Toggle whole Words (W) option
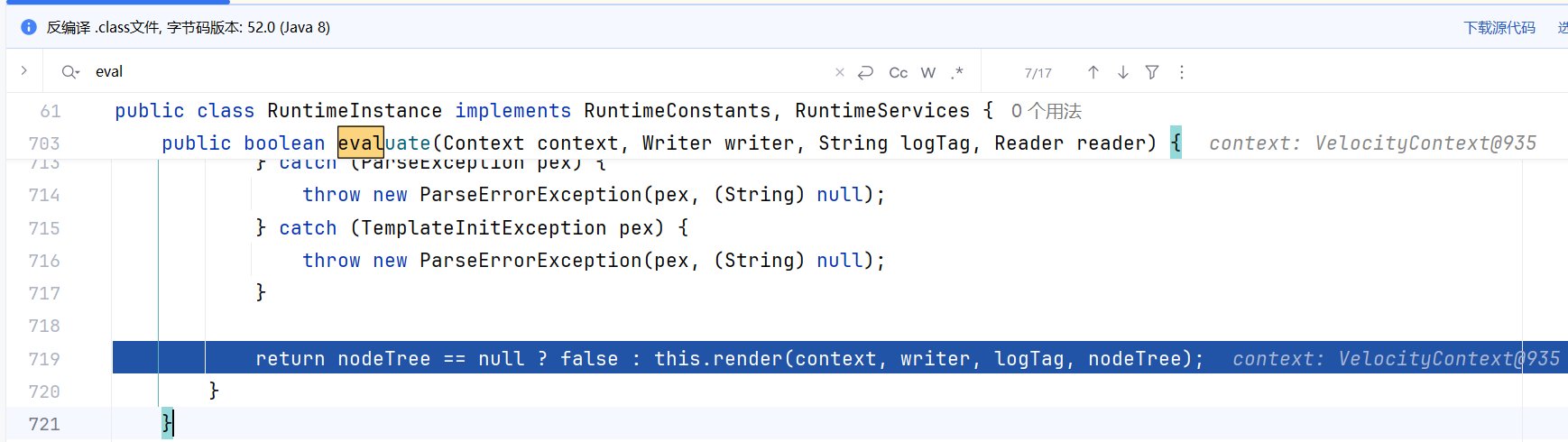 pos(928,72)
